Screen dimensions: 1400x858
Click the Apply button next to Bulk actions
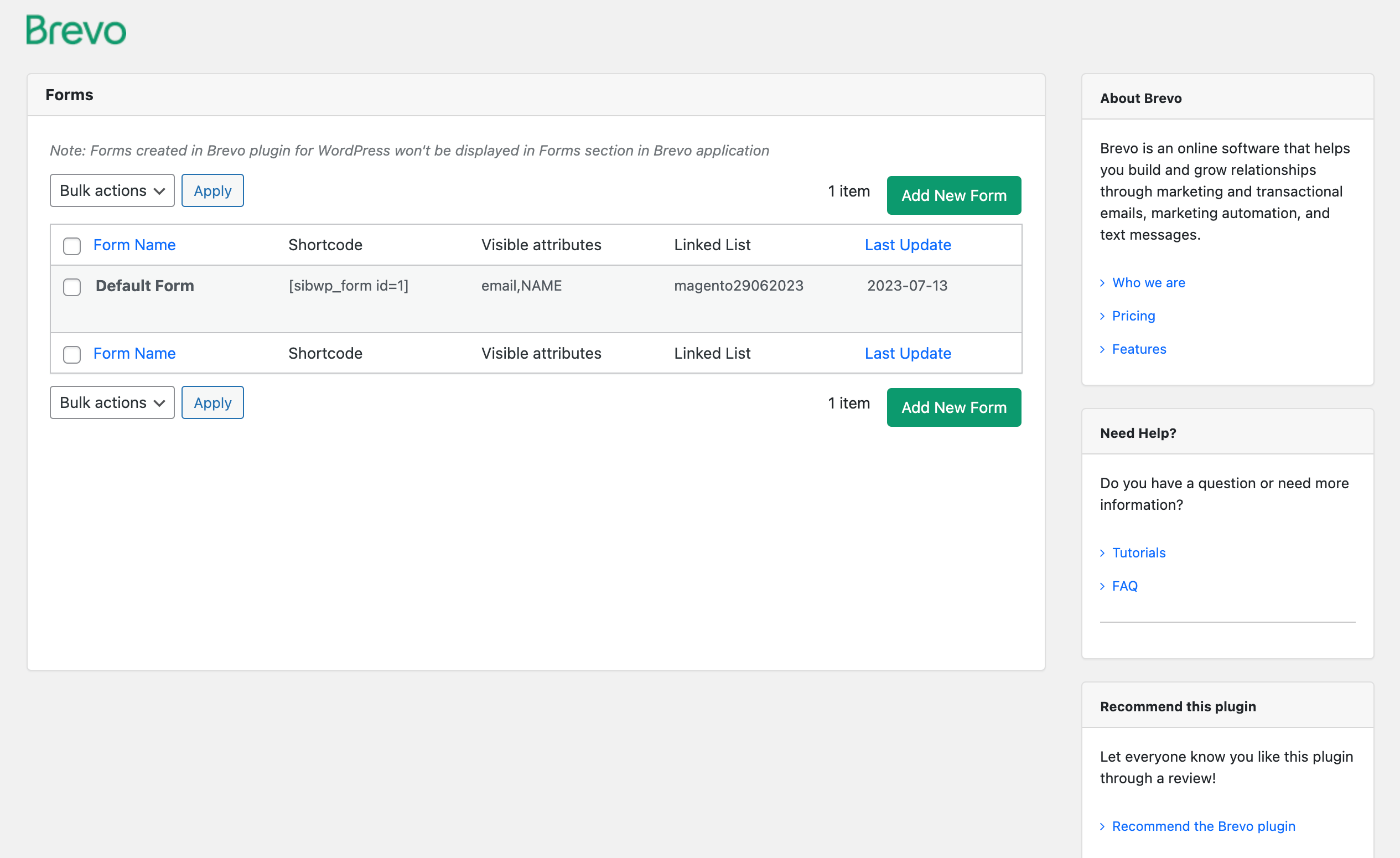(x=213, y=190)
